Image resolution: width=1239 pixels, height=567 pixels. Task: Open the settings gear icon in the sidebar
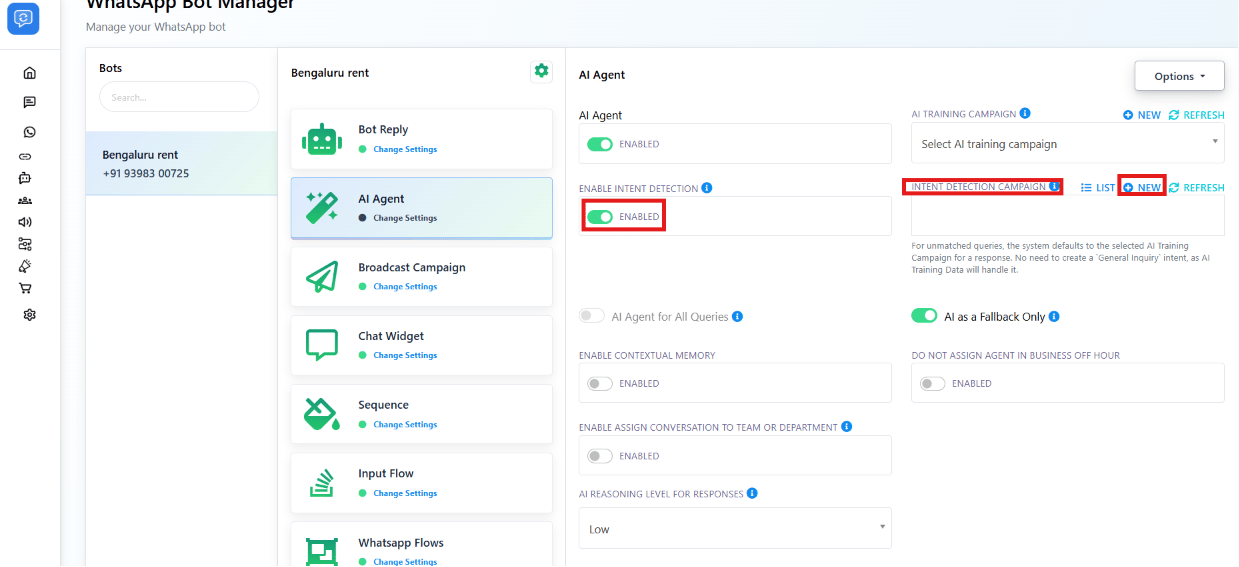click(x=29, y=315)
